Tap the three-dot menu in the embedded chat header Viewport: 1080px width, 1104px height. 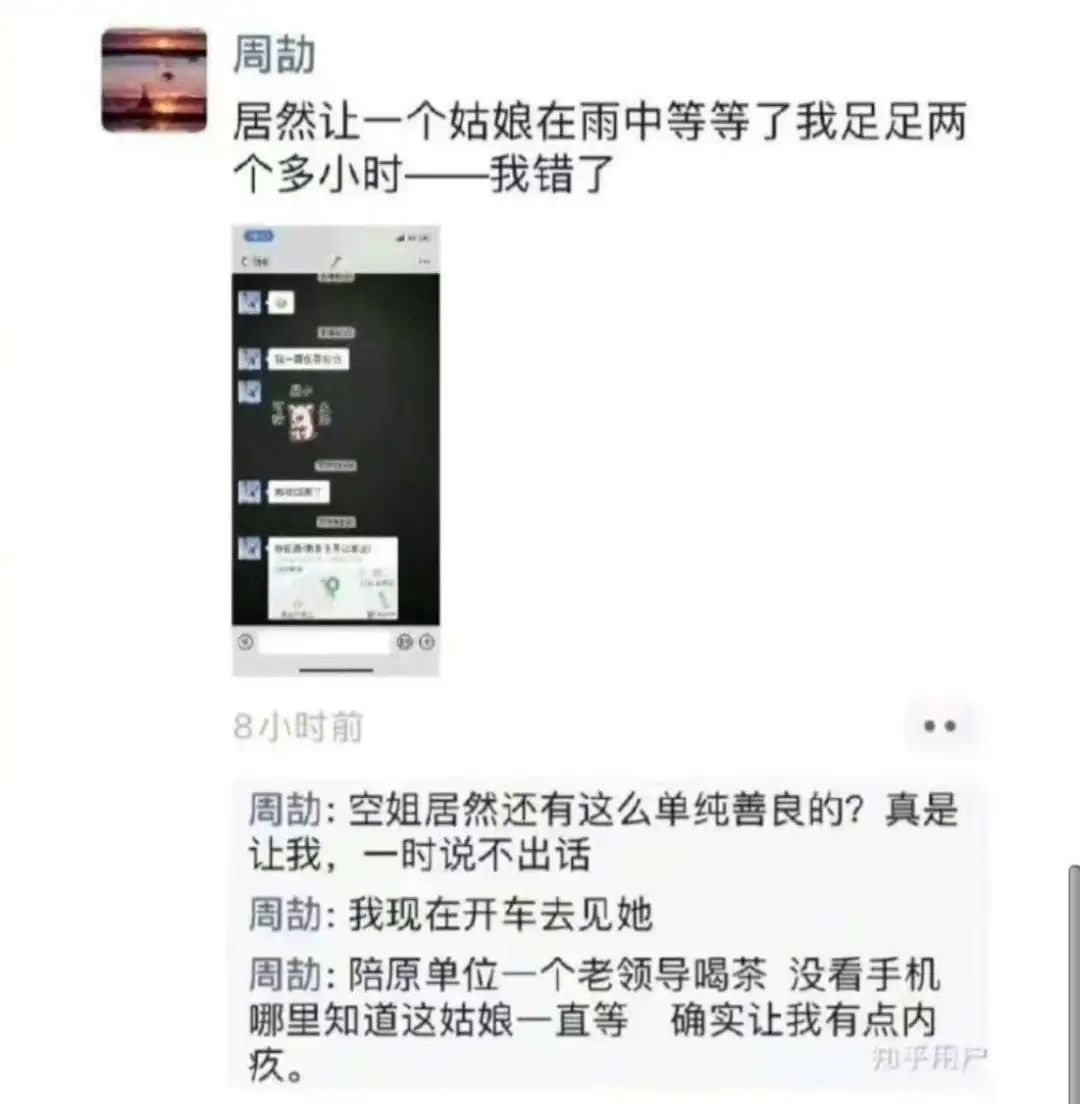click(425, 261)
